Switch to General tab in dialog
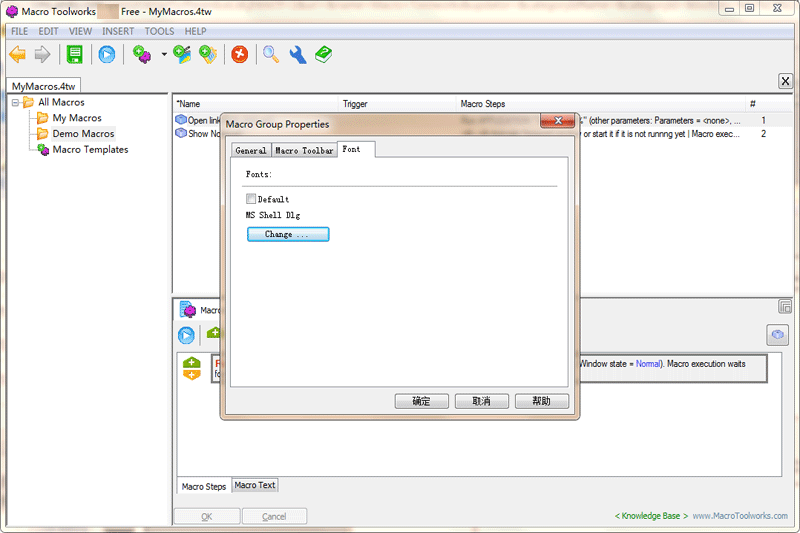This screenshot has width=800, height=533. pyautogui.click(x=251, y=150)
